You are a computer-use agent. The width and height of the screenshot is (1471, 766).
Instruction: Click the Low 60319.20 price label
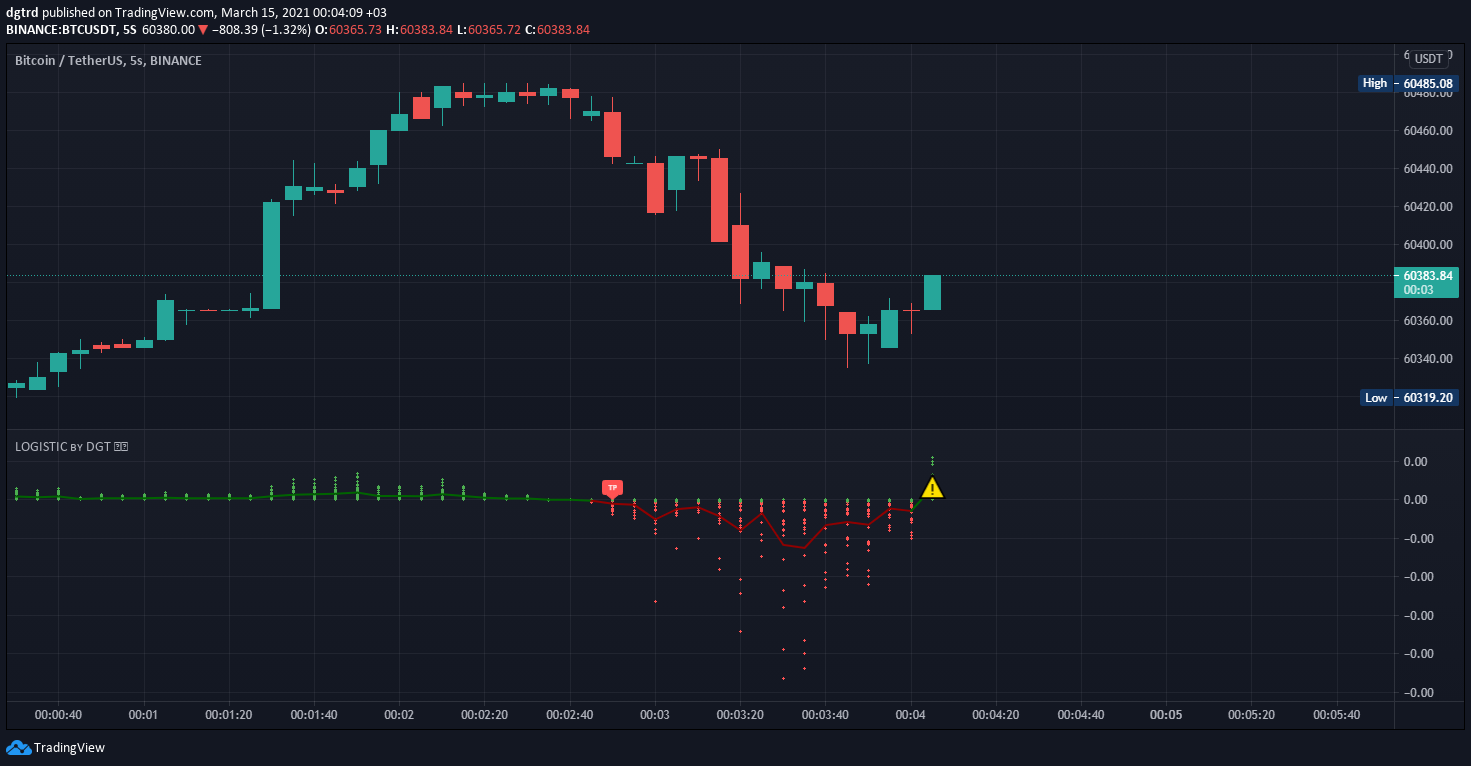click(x=1408, y=397)
